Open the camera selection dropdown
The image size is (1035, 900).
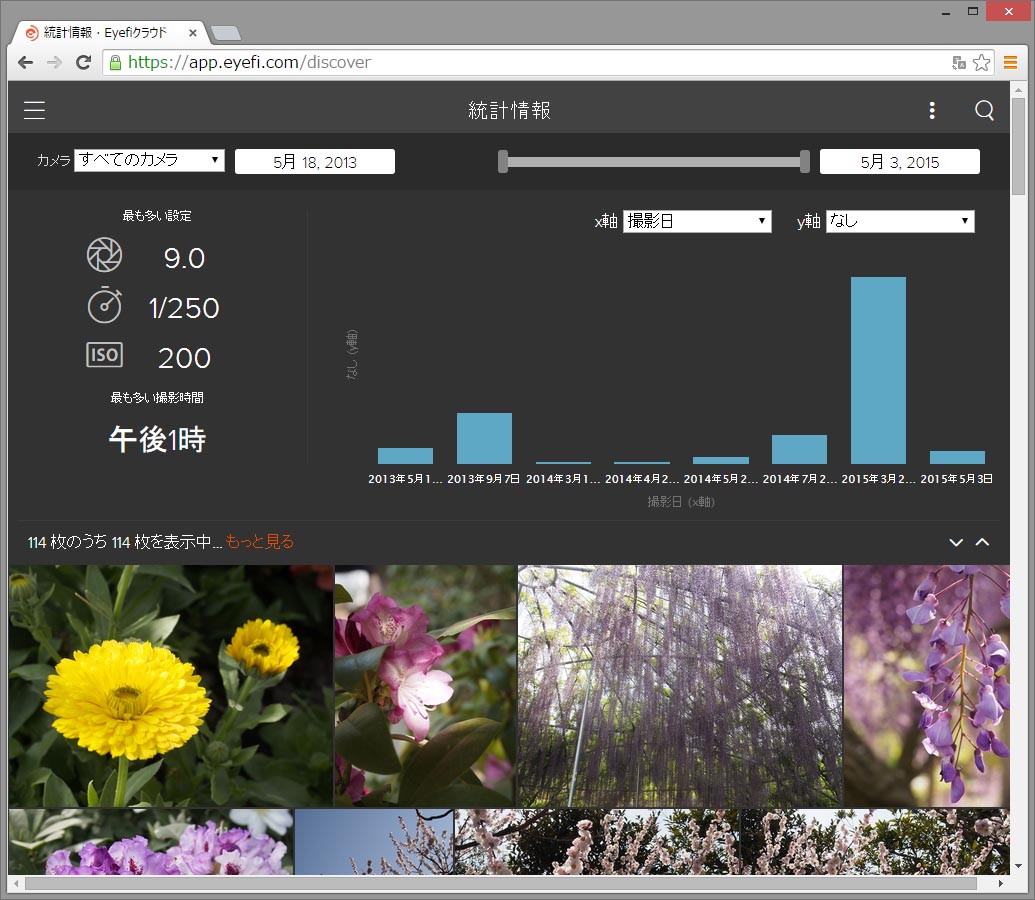coord(149,160)
